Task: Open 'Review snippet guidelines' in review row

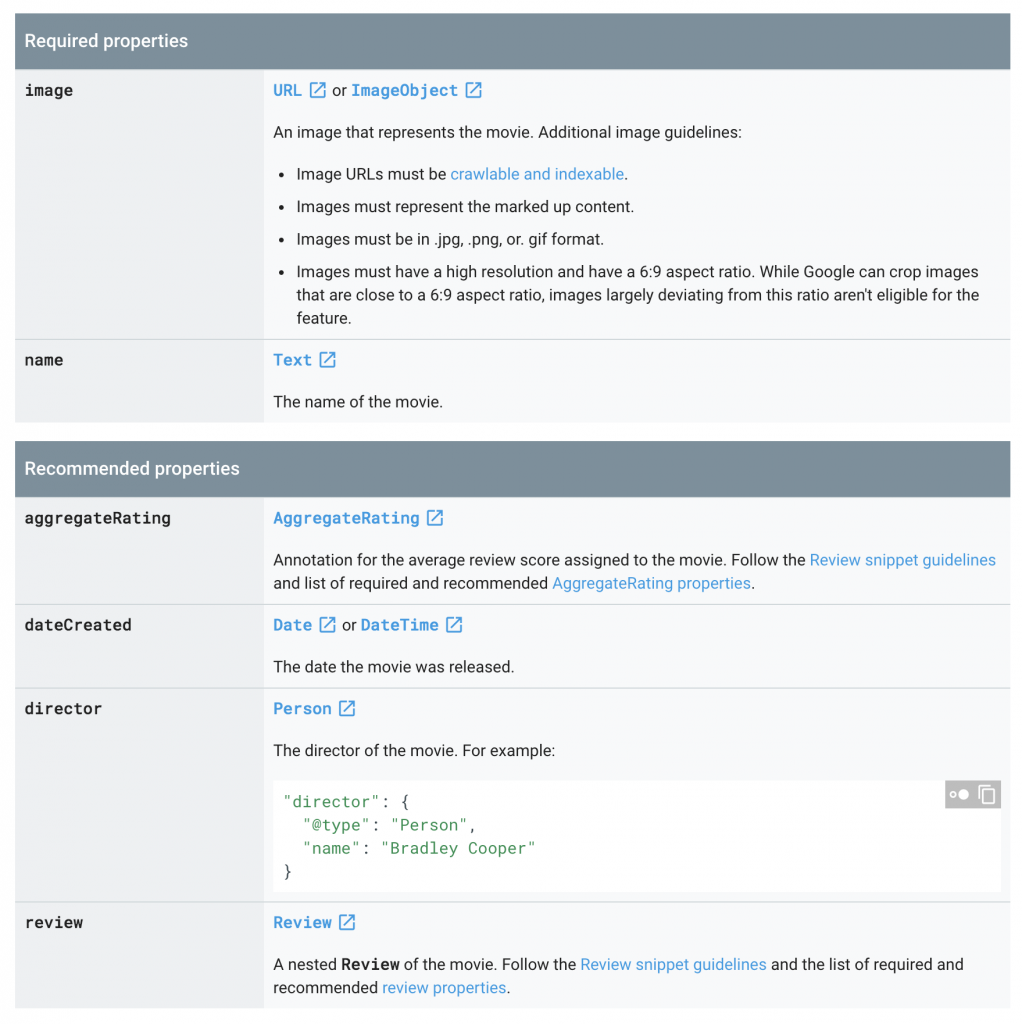Action: click(x=673, y=965)
